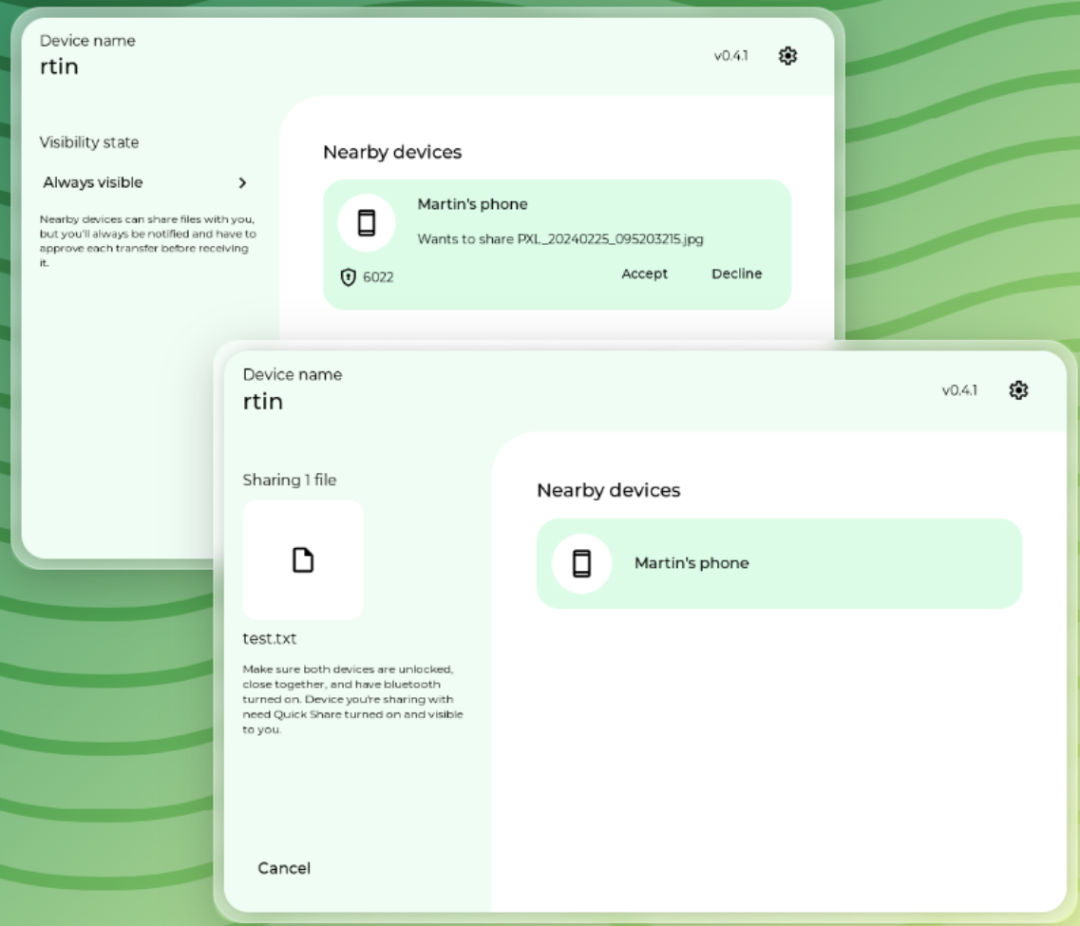The width and height of the screenshot is (1080, 926).
Task: Accept the file from Martin's phone
Action: point(644,274)
